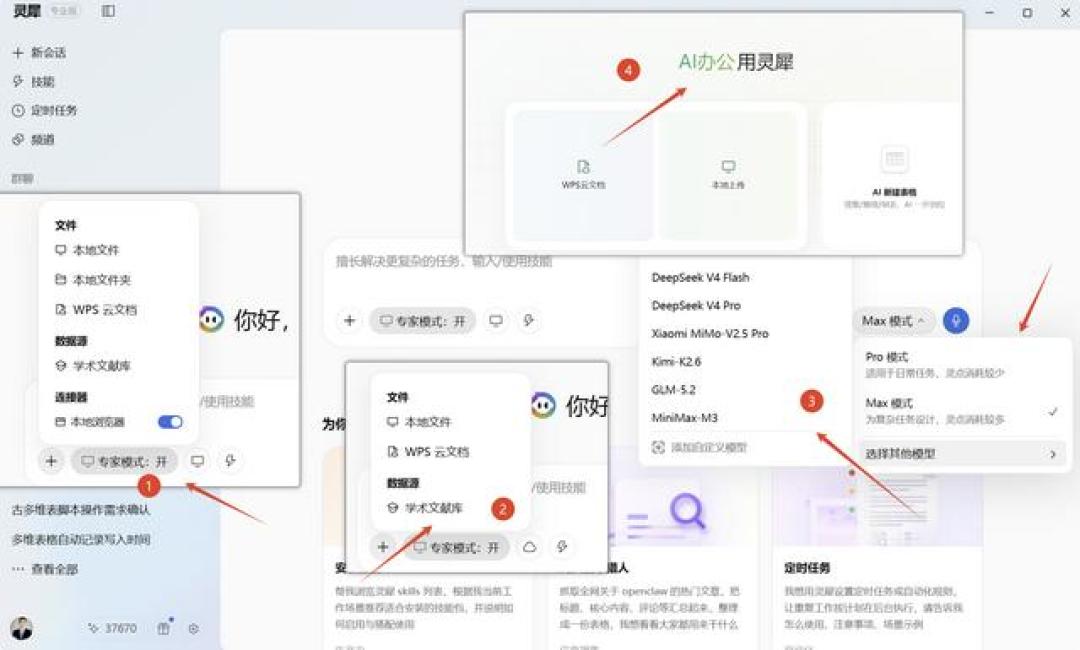Toggle 专家模式 in the main input box
The width and height of the screenshot is (1080, 650).
coord(423,320)
